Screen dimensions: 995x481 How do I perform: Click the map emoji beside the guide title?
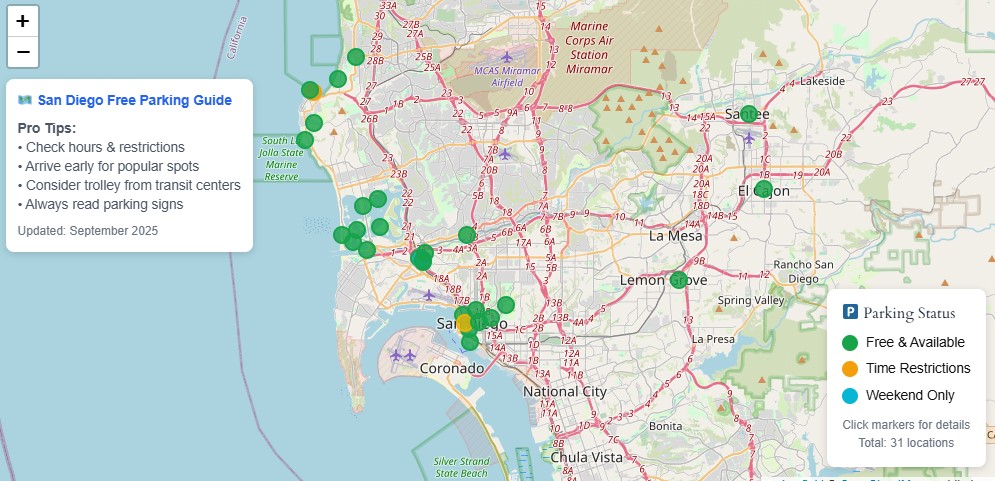click(25, 100)
